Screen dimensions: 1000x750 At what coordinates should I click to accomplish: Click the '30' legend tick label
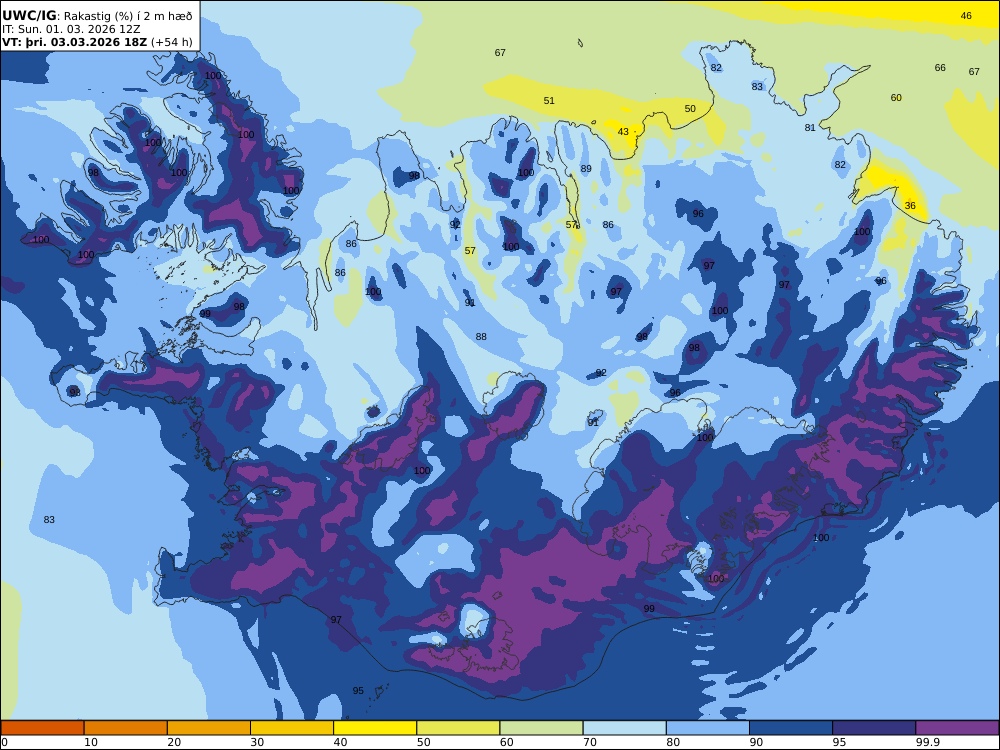click(x=257, y=742)
